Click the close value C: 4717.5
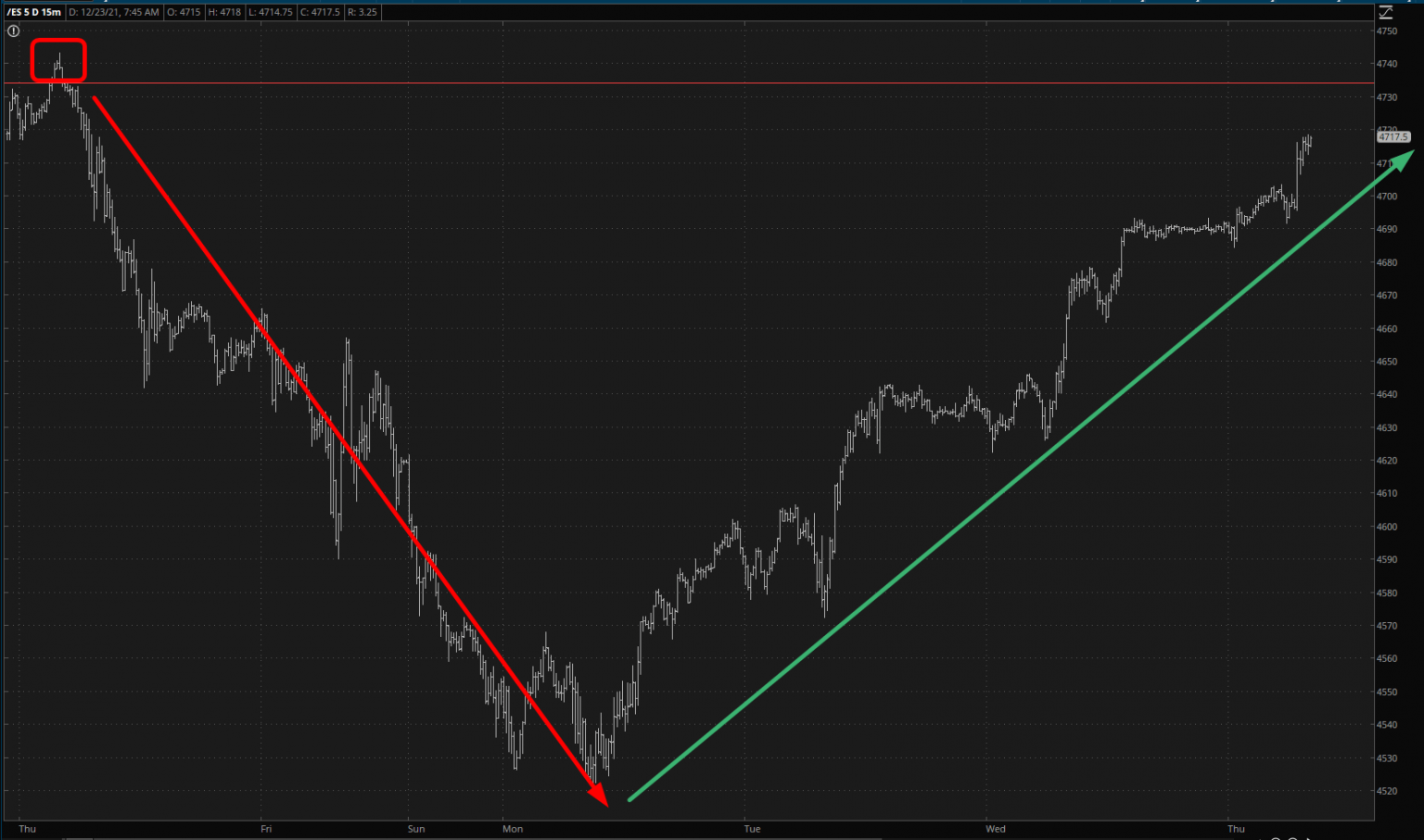 [321, 12]
